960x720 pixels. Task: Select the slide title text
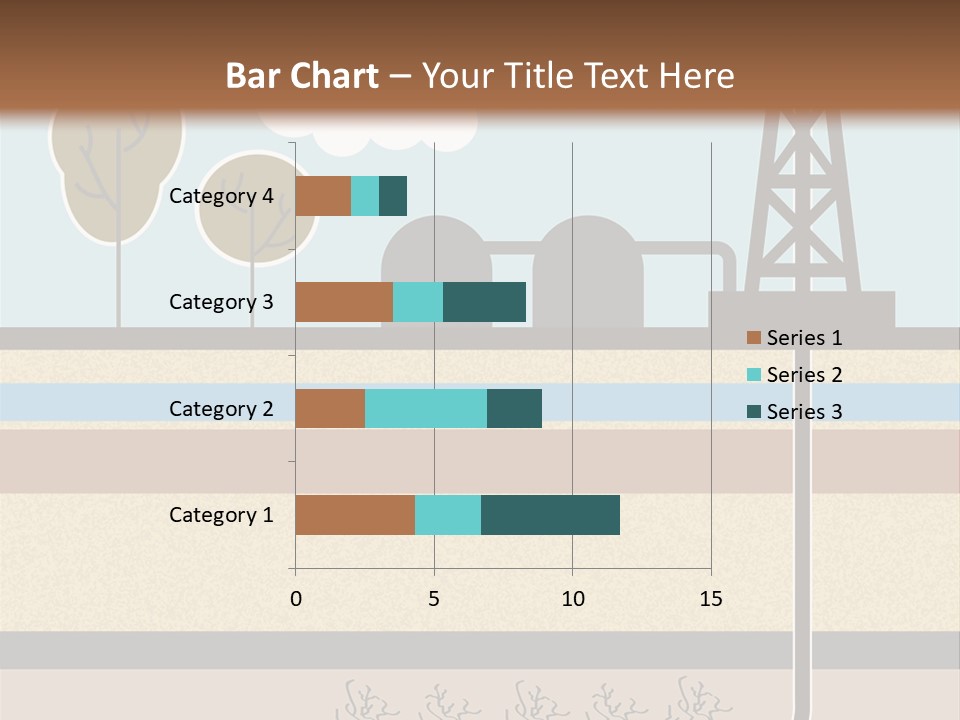(x=480, y=76)
